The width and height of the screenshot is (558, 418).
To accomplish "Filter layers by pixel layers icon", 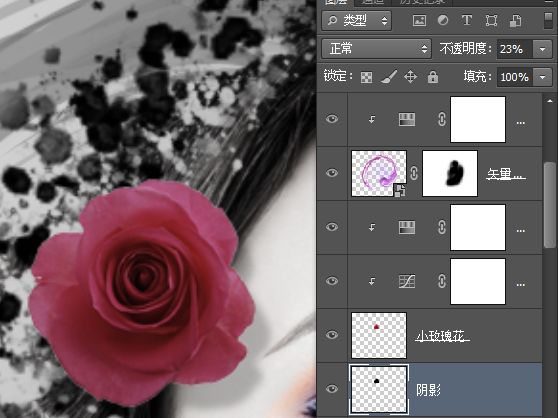I will [419, 20].
